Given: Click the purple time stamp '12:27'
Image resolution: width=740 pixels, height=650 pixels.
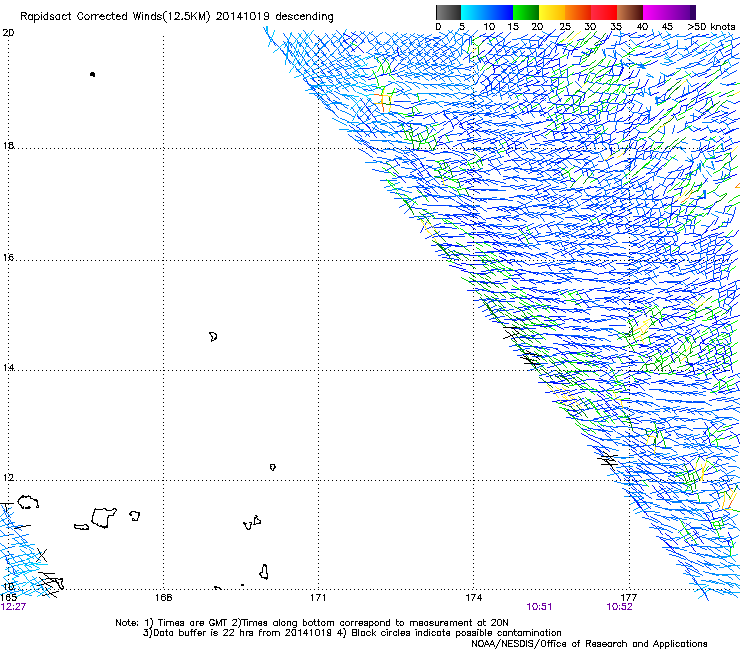Looking at the screenshot, I should (13, 607).
